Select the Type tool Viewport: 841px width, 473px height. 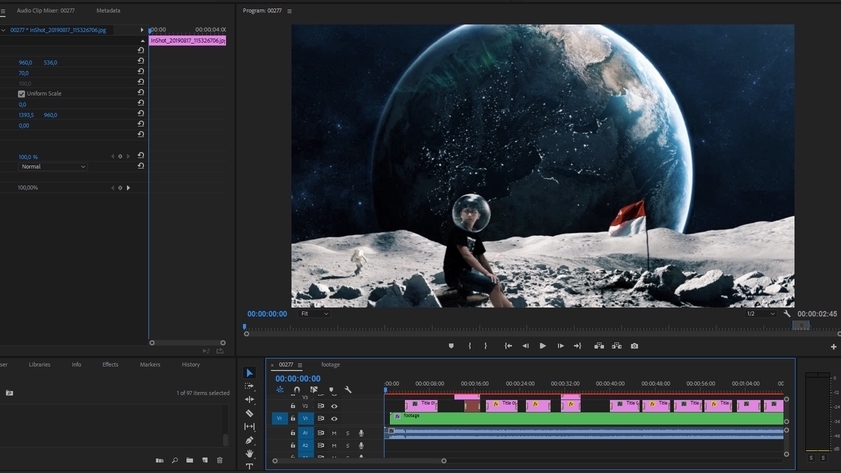click(249, 467)
